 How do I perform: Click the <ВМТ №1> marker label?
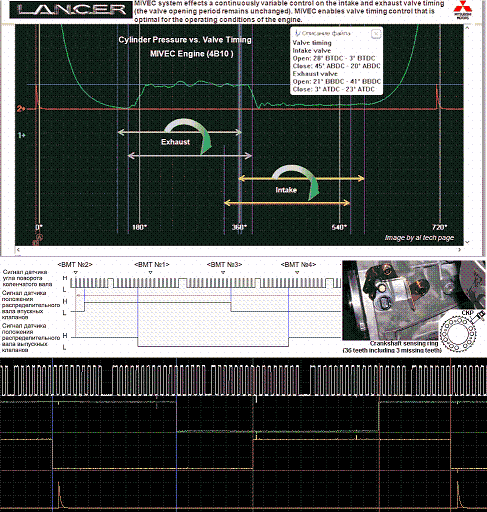click(152, 265)
